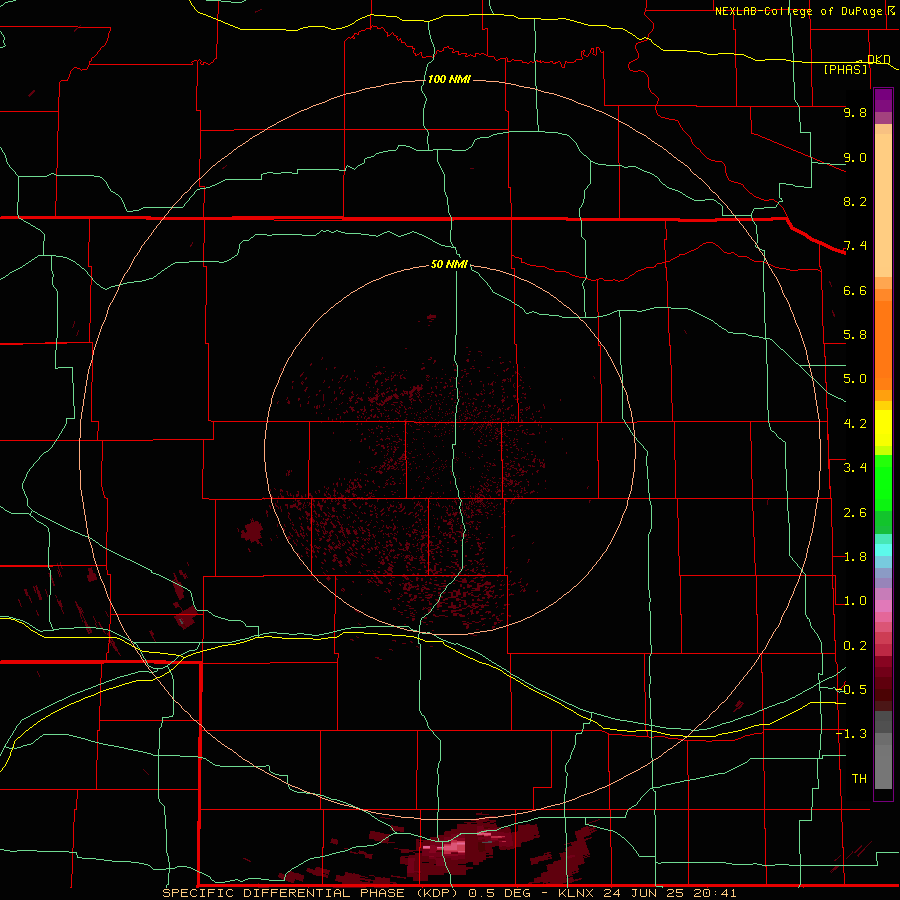Click the 4.2 value on color scale
Image resolution: width=900 pixels, height=900 pixels.
tap(855, 424)
